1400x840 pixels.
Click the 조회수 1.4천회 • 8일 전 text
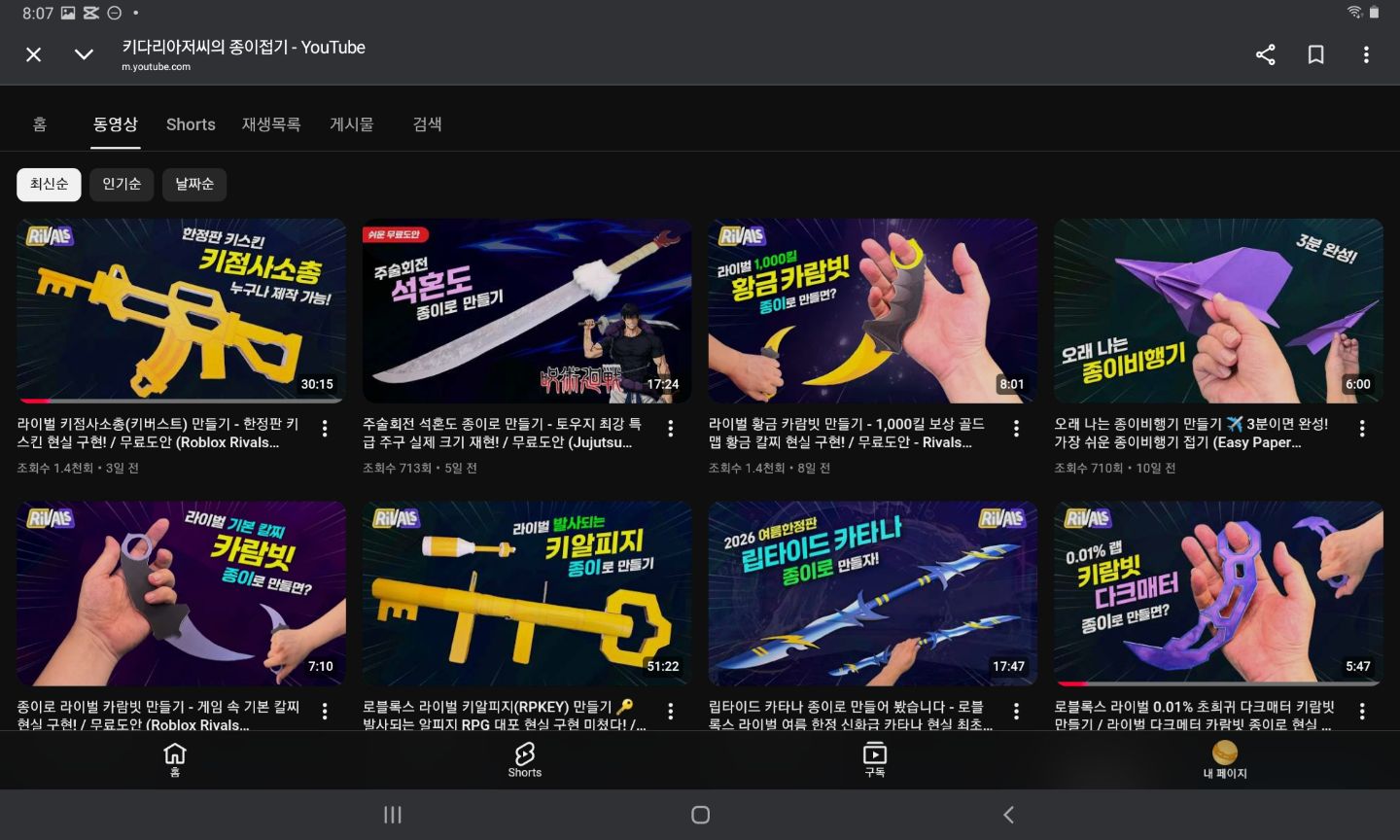pos(770,469)
